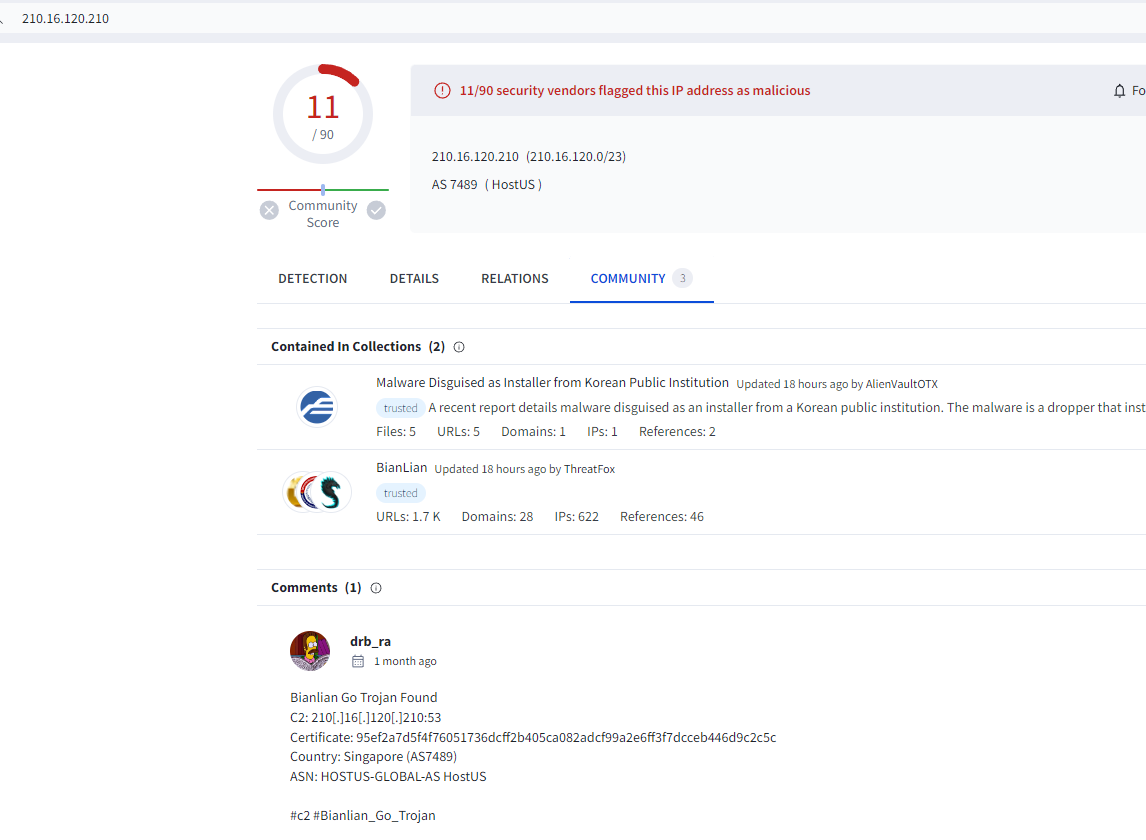Click 'Files: 5' in Malware Disguised collection
This screenshot has height=840, width=1146.
coord(396,431)
